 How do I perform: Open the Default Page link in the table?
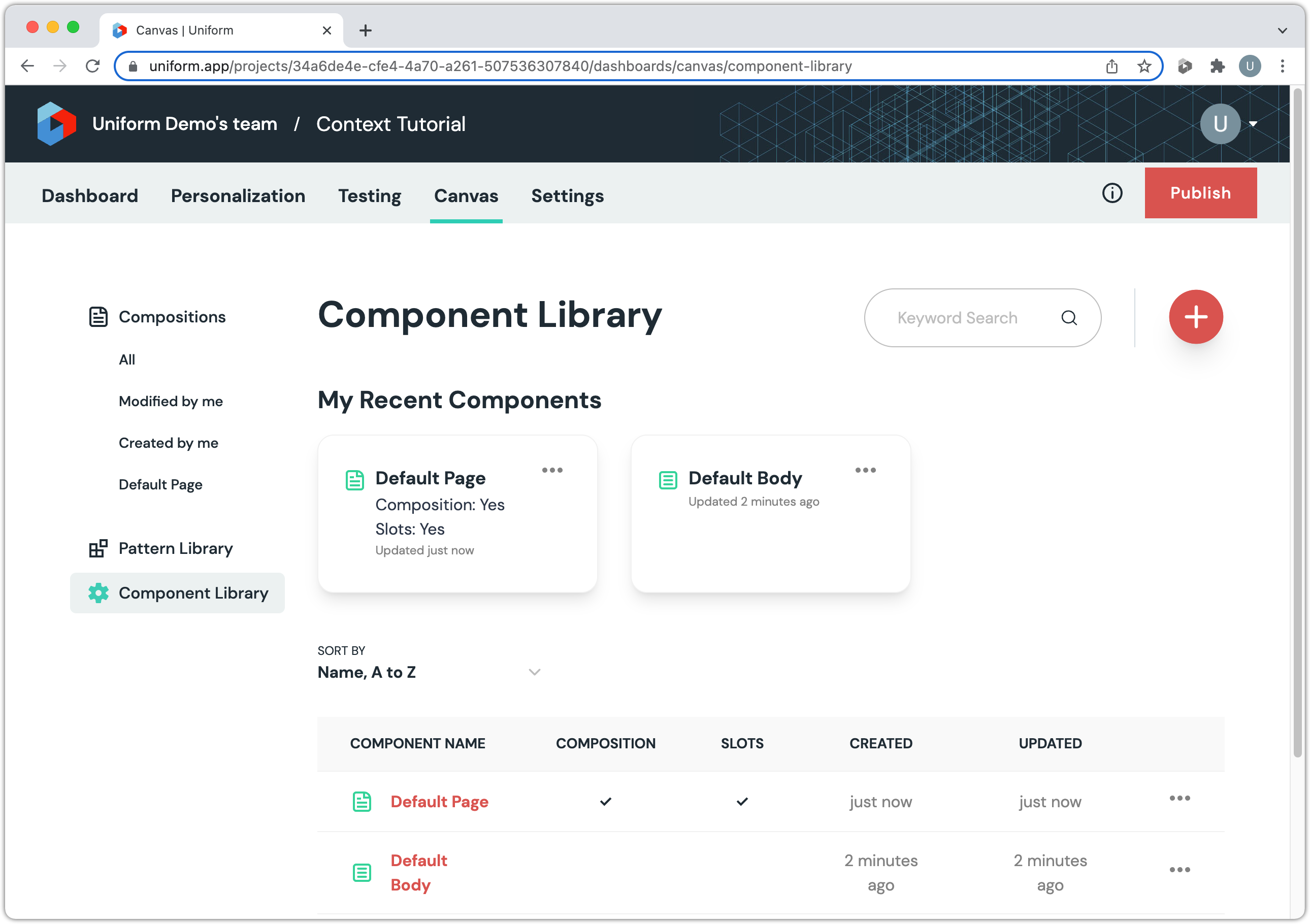[439, 801]
